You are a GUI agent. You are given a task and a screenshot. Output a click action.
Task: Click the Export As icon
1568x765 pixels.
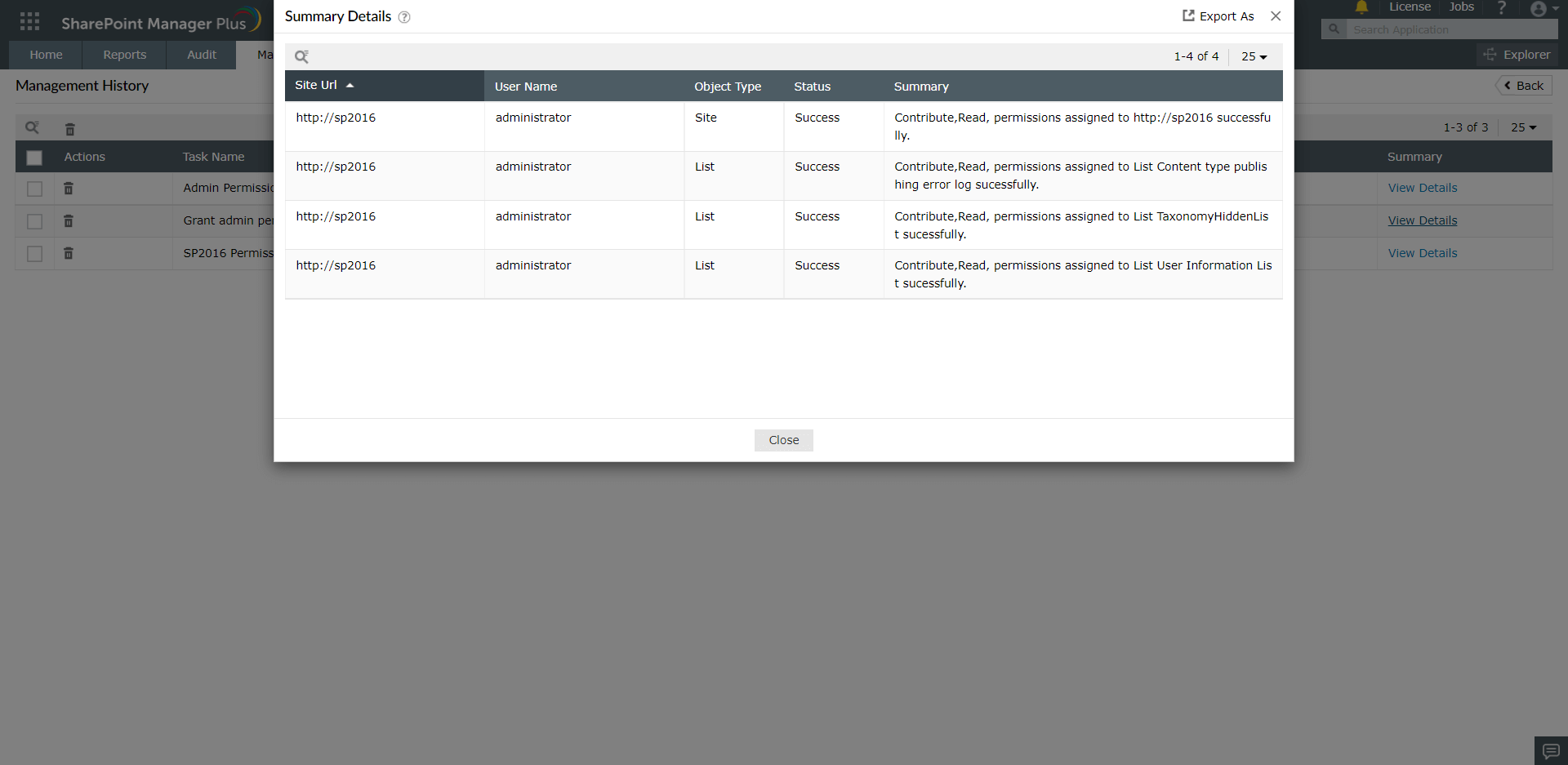click(x=1188, y=16)
